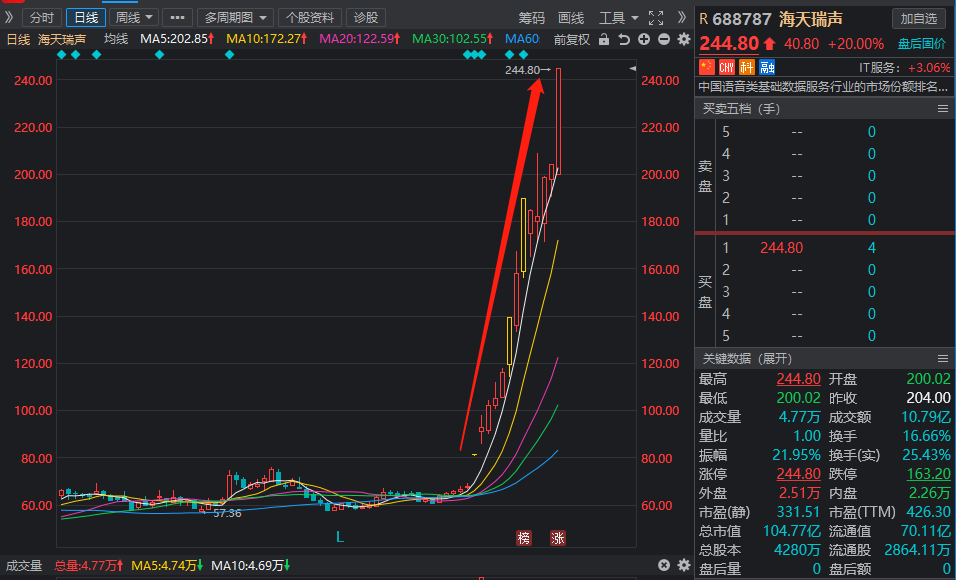Expand the 多周期图 dropdown

click(x=235, y=18)
